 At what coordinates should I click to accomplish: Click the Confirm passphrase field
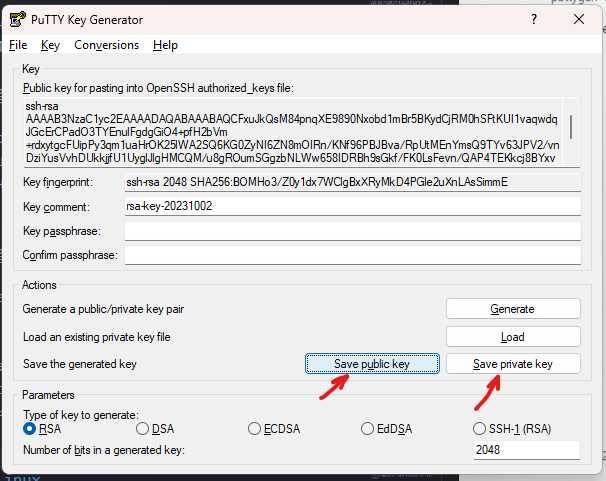(351, 255)
